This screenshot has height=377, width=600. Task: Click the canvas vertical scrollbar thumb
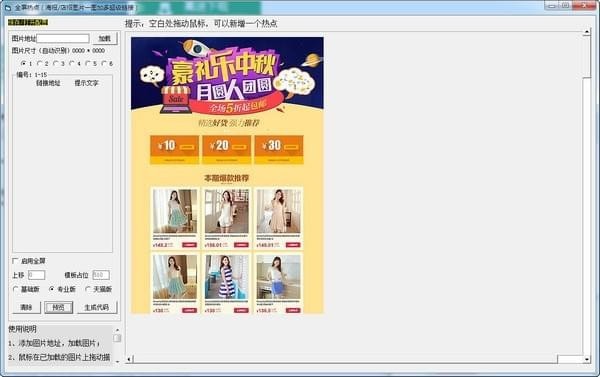[x=587, y=57]
